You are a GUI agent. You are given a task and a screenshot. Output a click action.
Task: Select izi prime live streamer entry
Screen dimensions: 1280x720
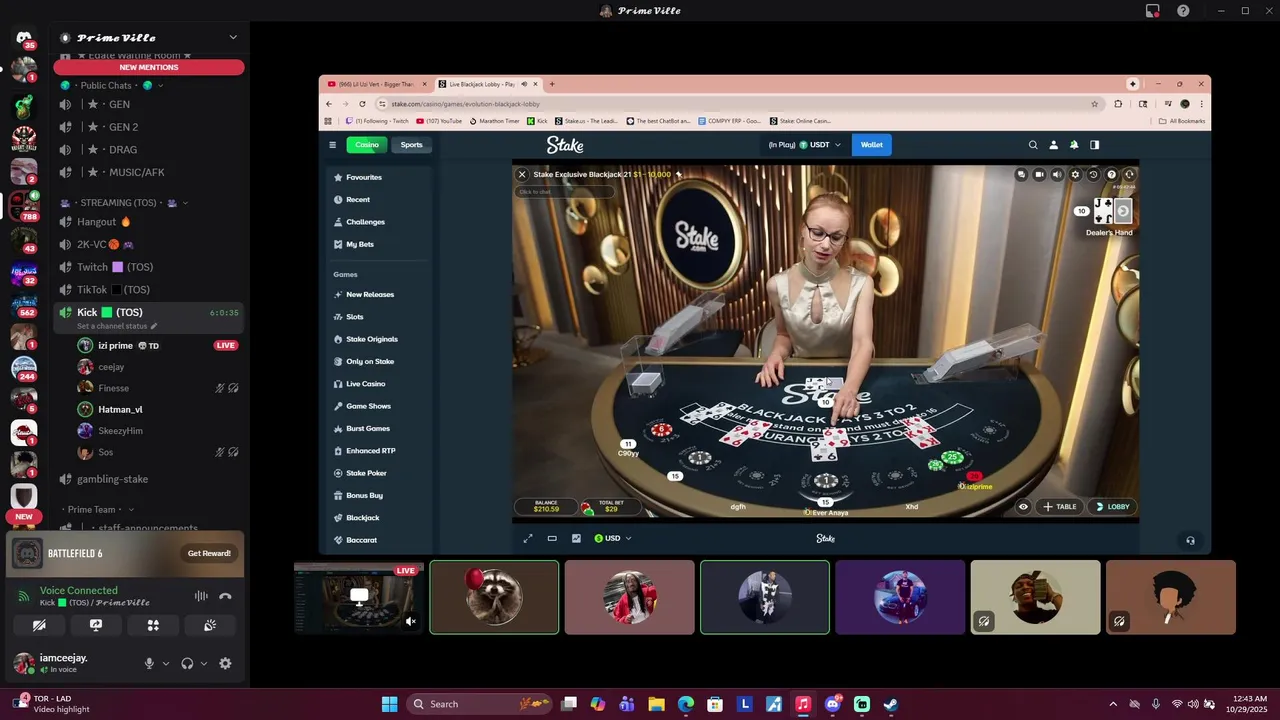pos(158,345)
